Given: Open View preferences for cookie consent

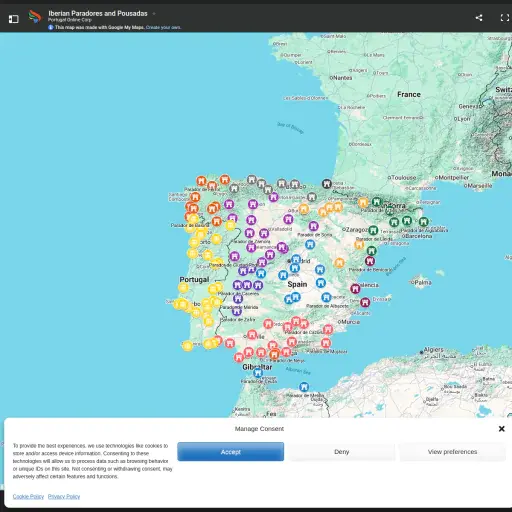Looking at the screenshot, I should coord(453,452).
